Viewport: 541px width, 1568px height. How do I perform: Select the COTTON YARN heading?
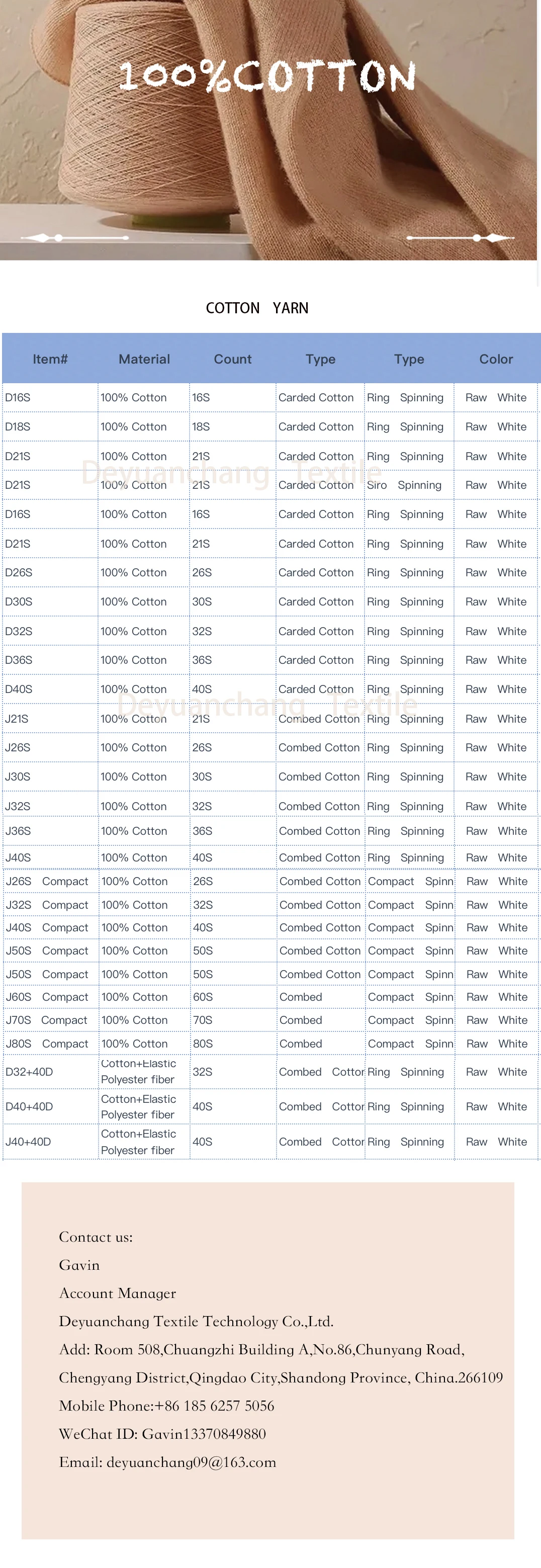point(257,308)
